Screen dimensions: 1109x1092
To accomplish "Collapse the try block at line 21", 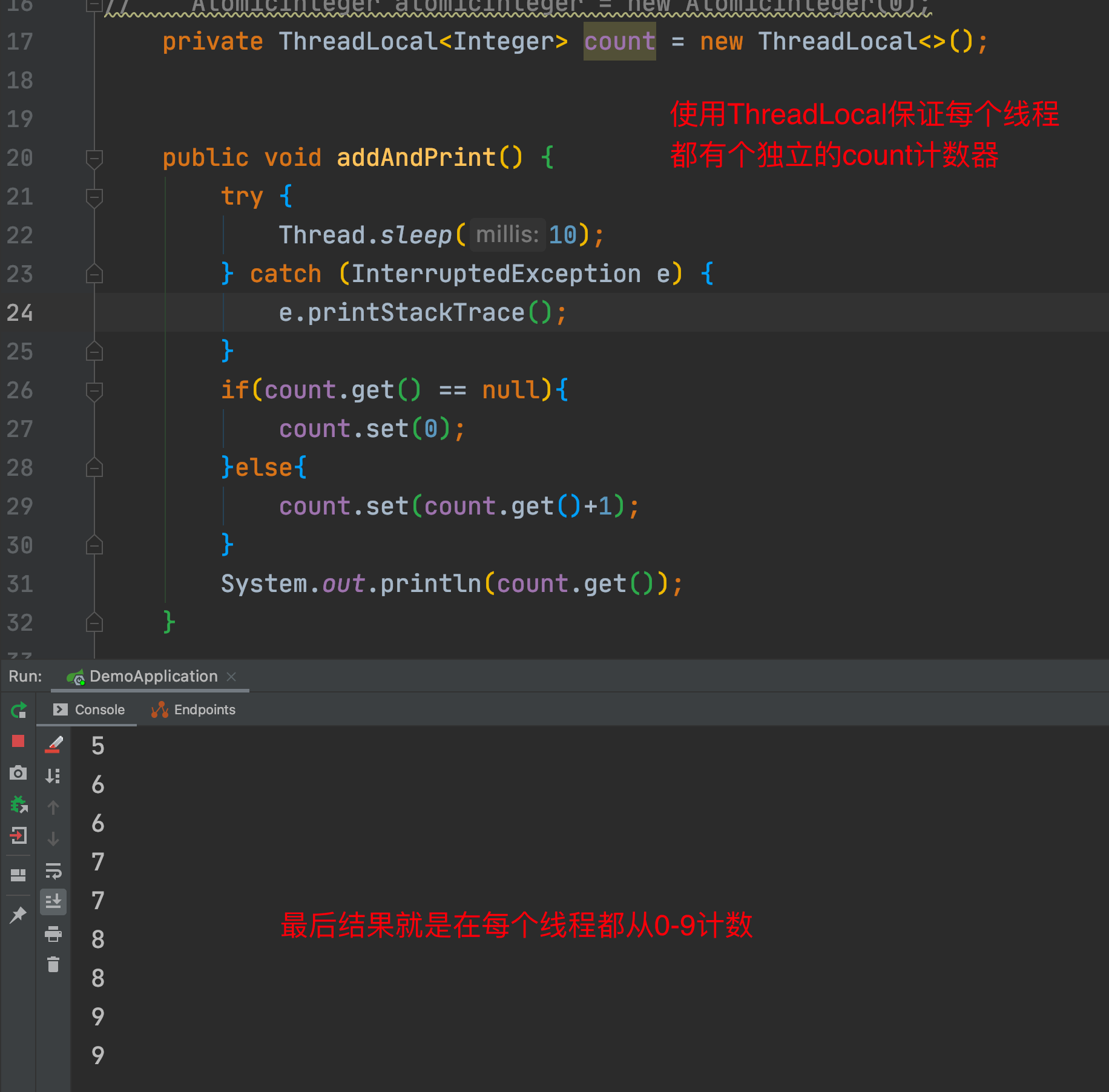I will click(94, 198).
